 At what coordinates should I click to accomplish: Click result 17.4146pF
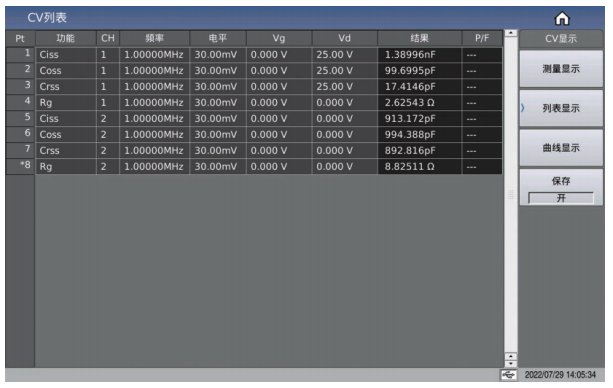coord(419,87)
